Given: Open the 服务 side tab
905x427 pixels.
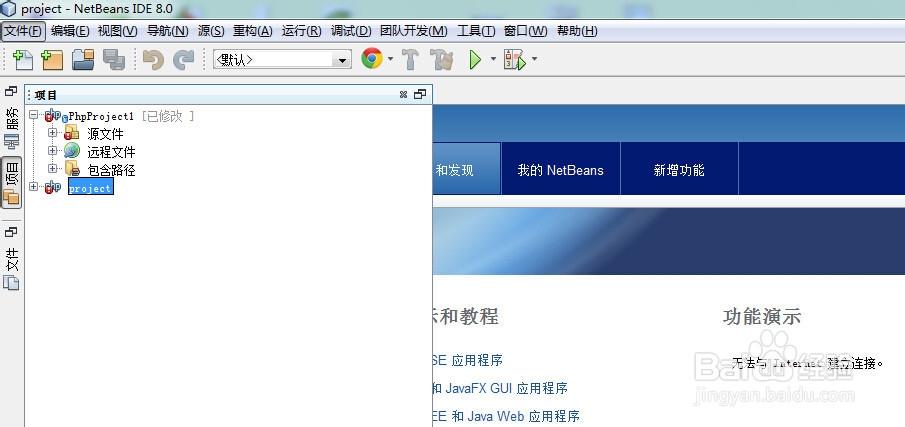Looking at the screenshot, I should 12,129.
